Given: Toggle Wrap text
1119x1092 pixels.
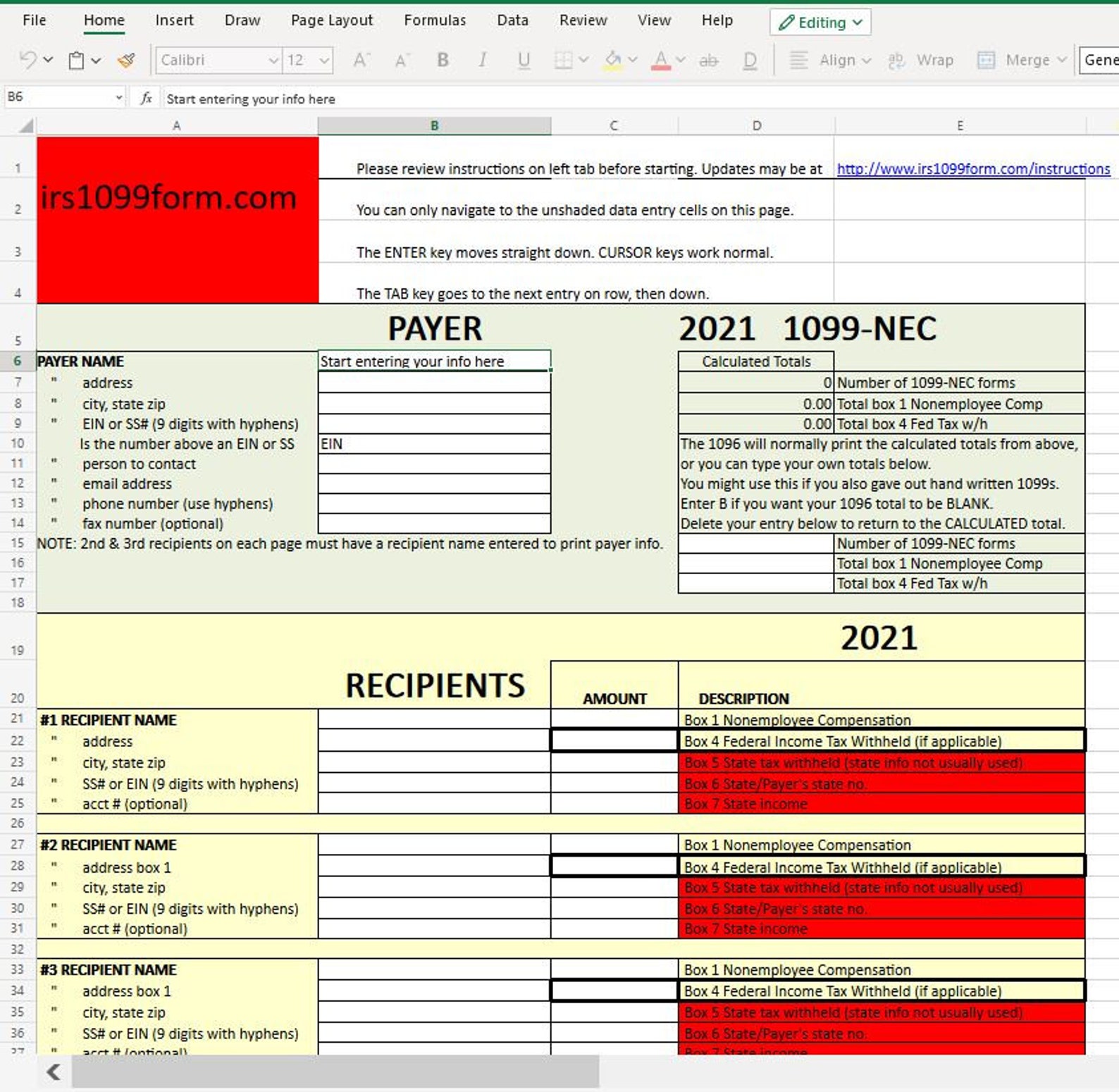Looking at the screenshot, I should pos(920,61).
